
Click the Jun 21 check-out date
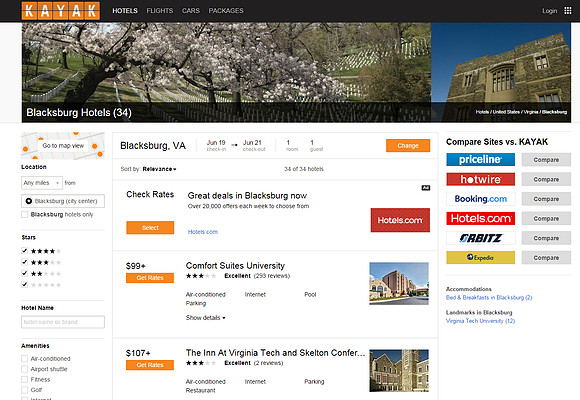point(252,142)
